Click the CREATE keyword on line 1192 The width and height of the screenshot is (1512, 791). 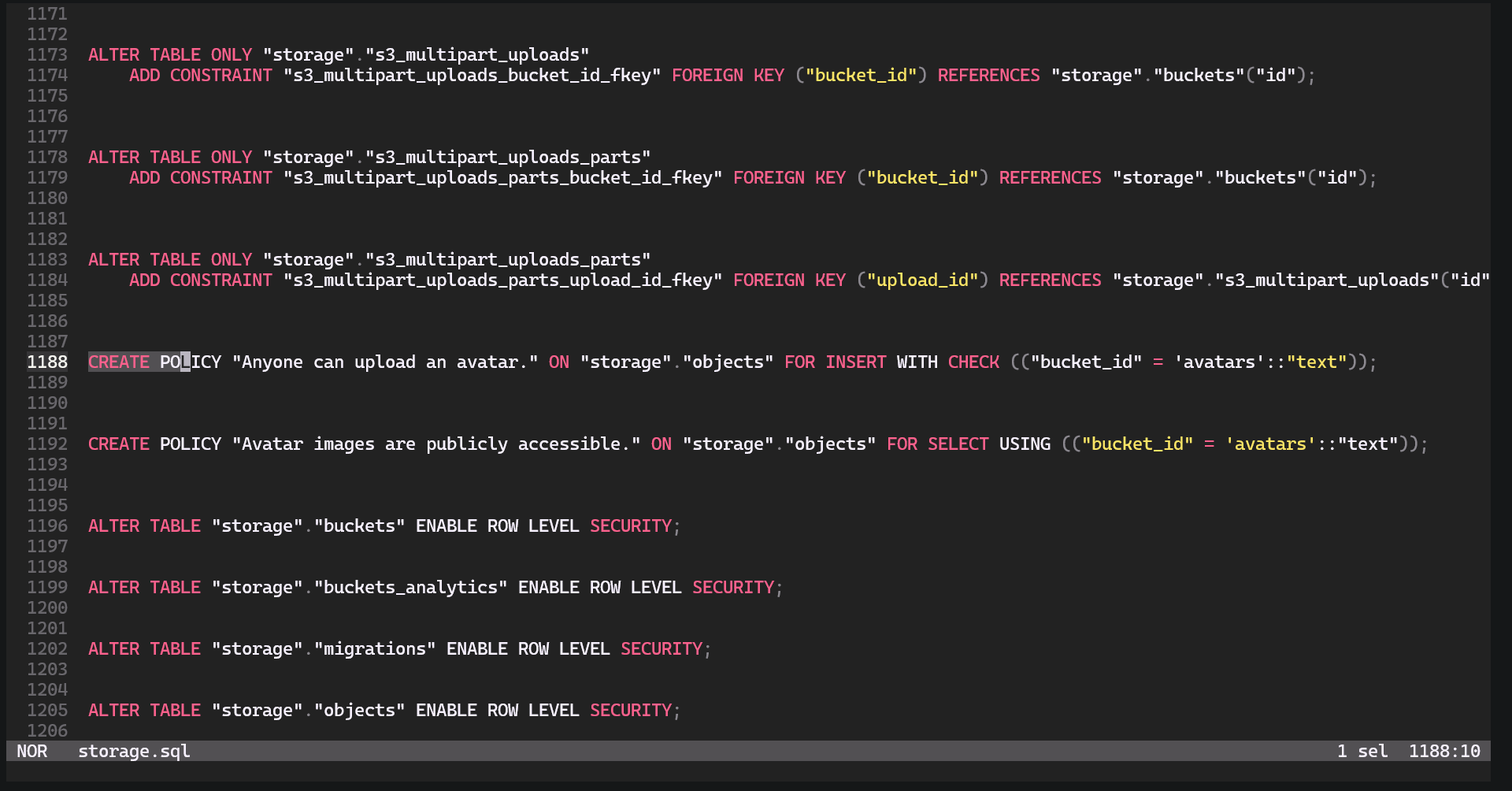click(x=119, y=444)
